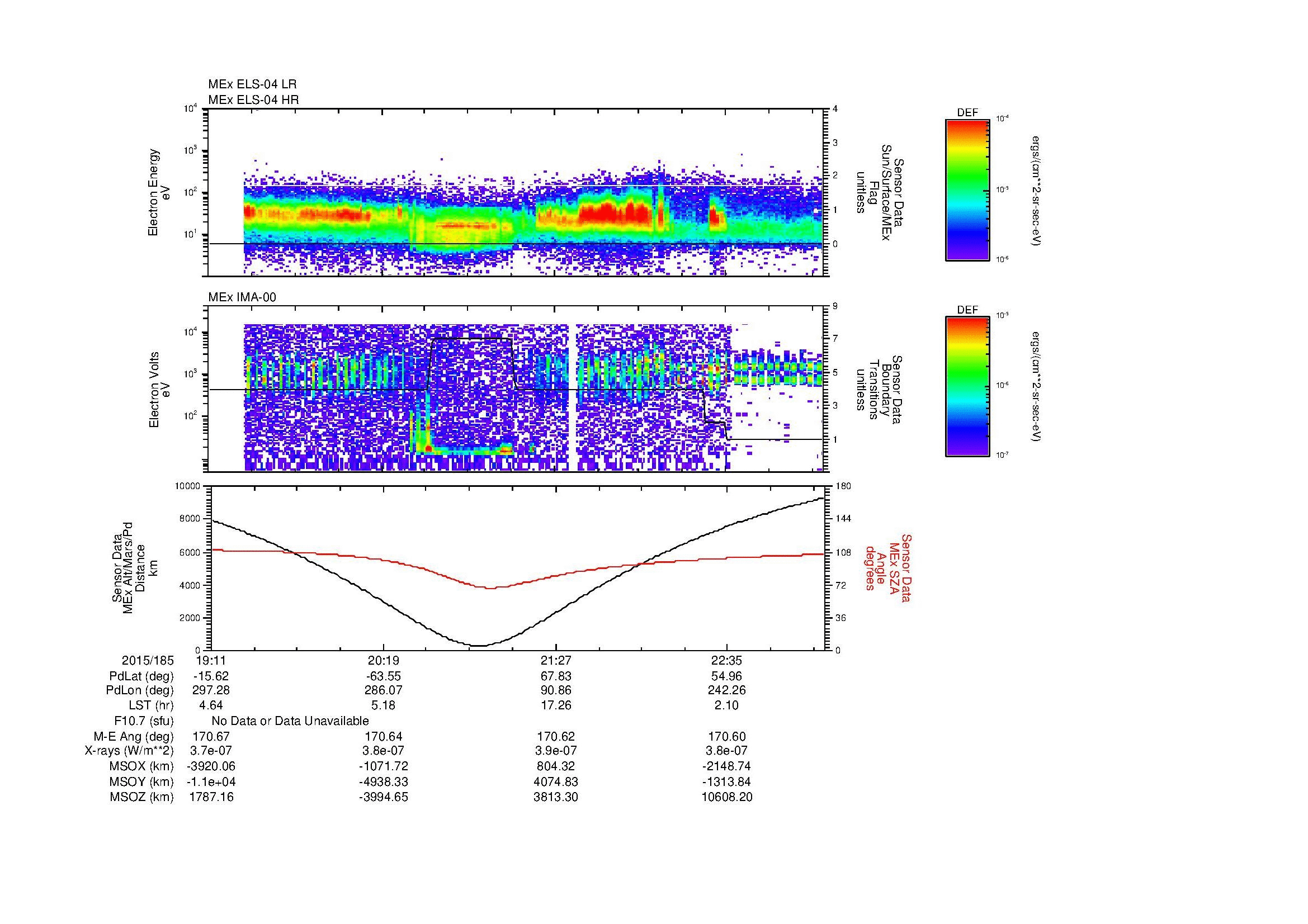
Task: Click the time tick label '20:19'
Action: 384,661
